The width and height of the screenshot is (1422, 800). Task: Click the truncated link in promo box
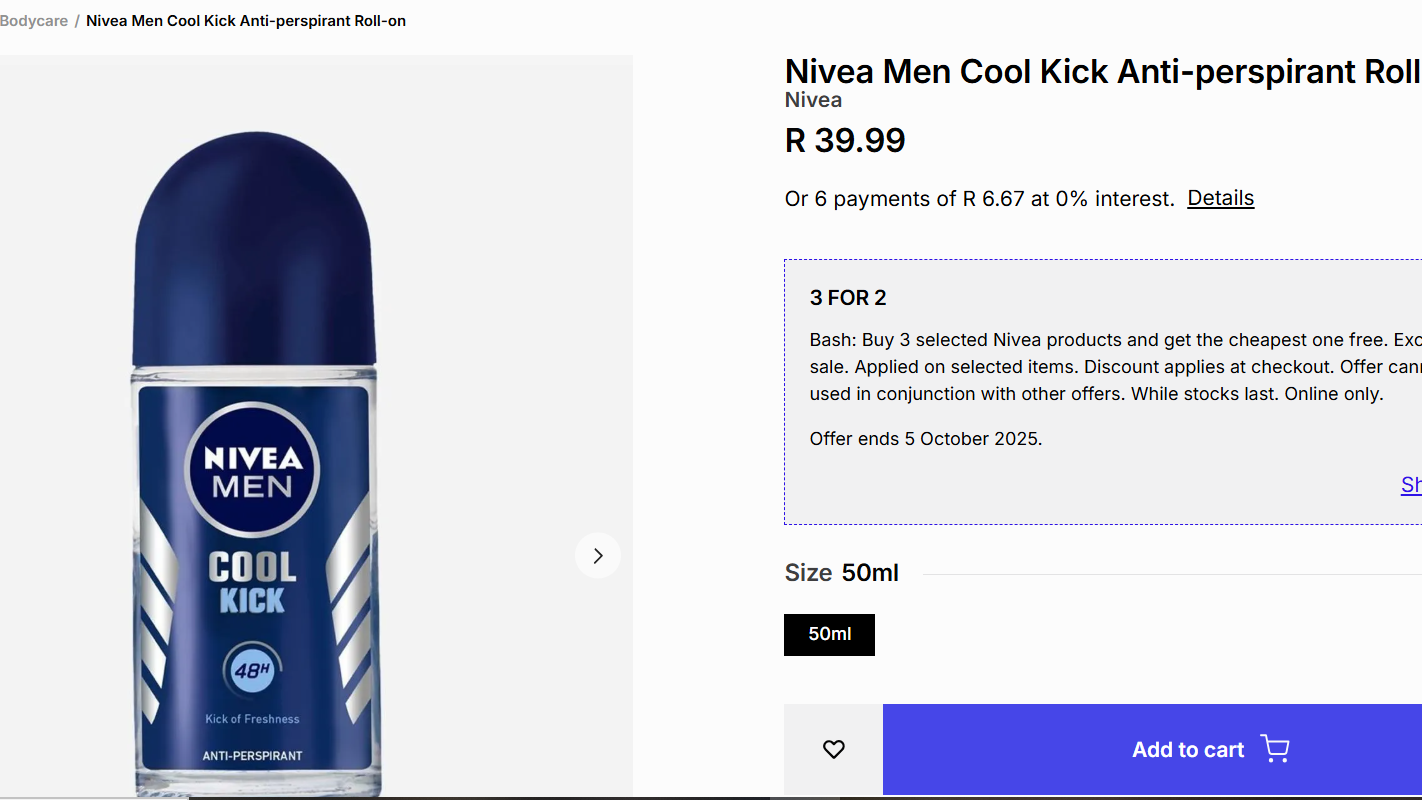point(1411,485)
